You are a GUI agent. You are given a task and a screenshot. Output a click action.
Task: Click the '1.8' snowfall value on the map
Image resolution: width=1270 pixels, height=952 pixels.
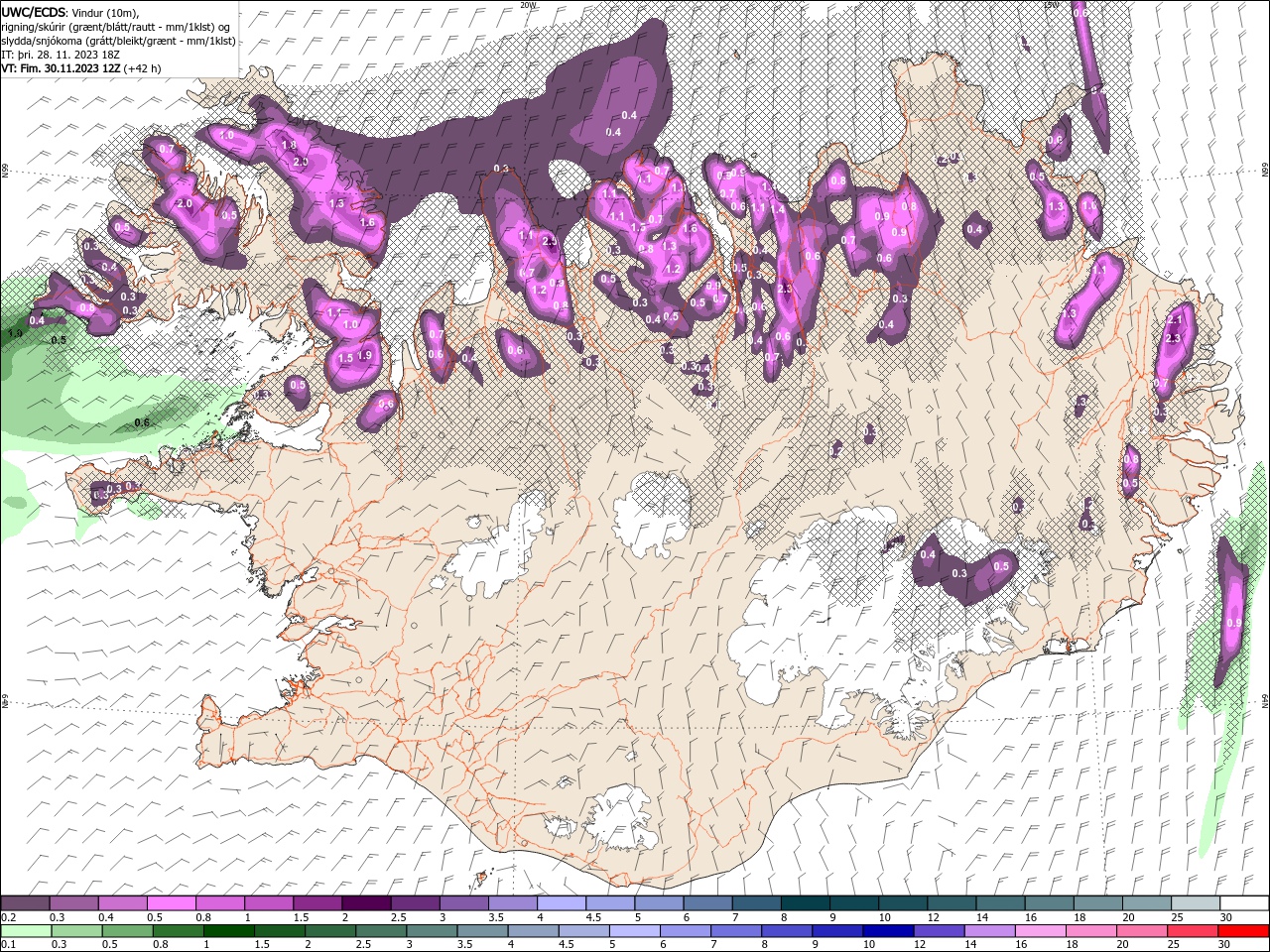pos(289,145)
